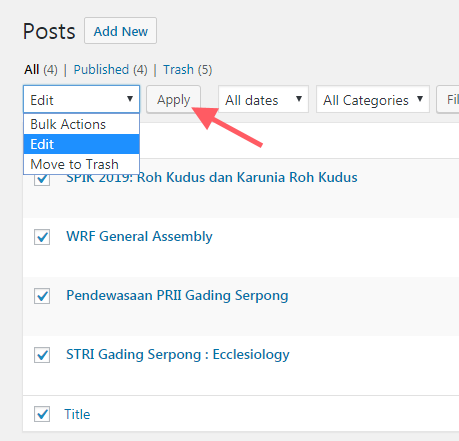Screen dimensions: 459x441
Task: Choose Move to Trash option
Action: (81, 164)
